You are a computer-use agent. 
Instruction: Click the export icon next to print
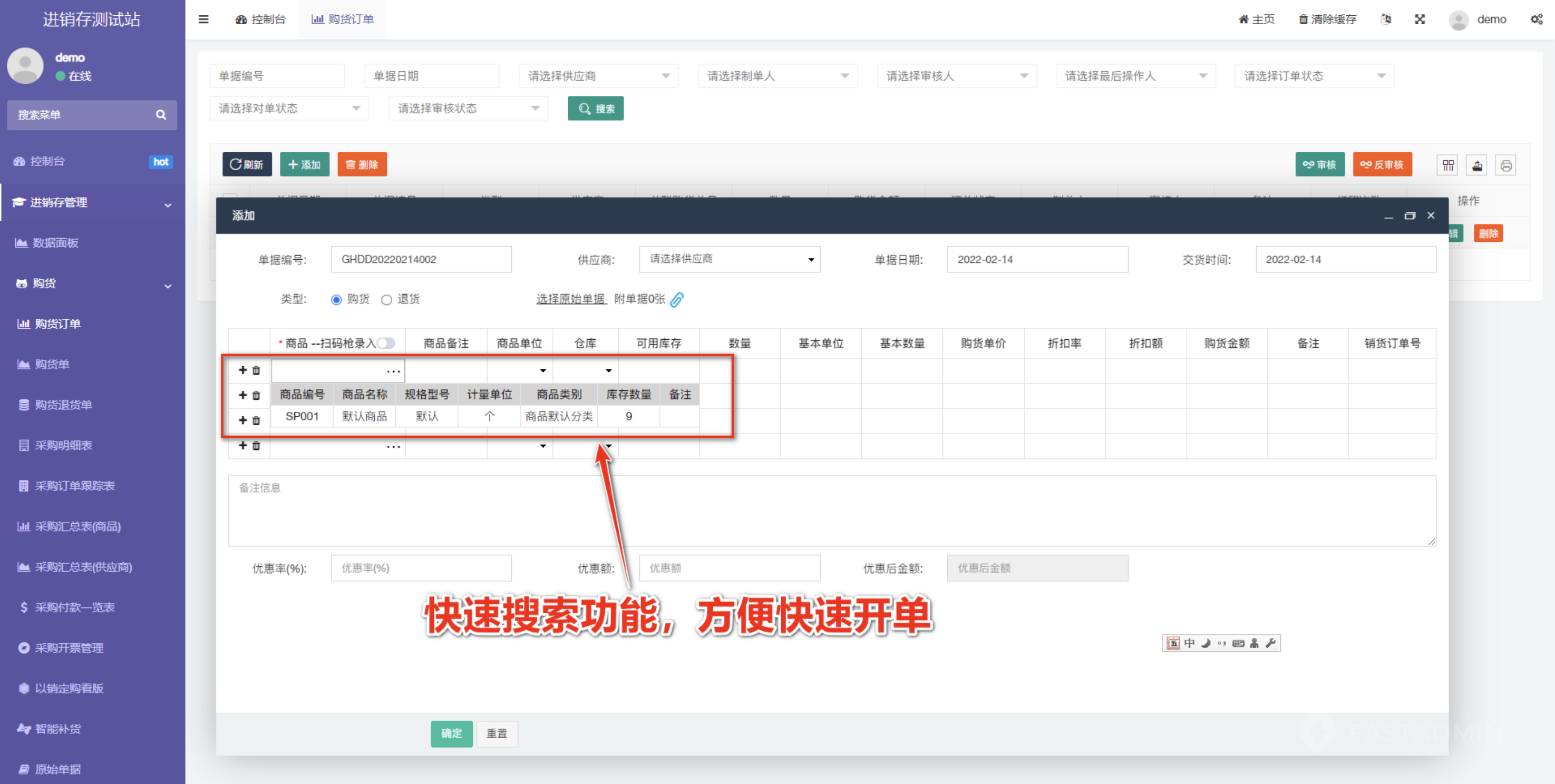[1476, 165]
